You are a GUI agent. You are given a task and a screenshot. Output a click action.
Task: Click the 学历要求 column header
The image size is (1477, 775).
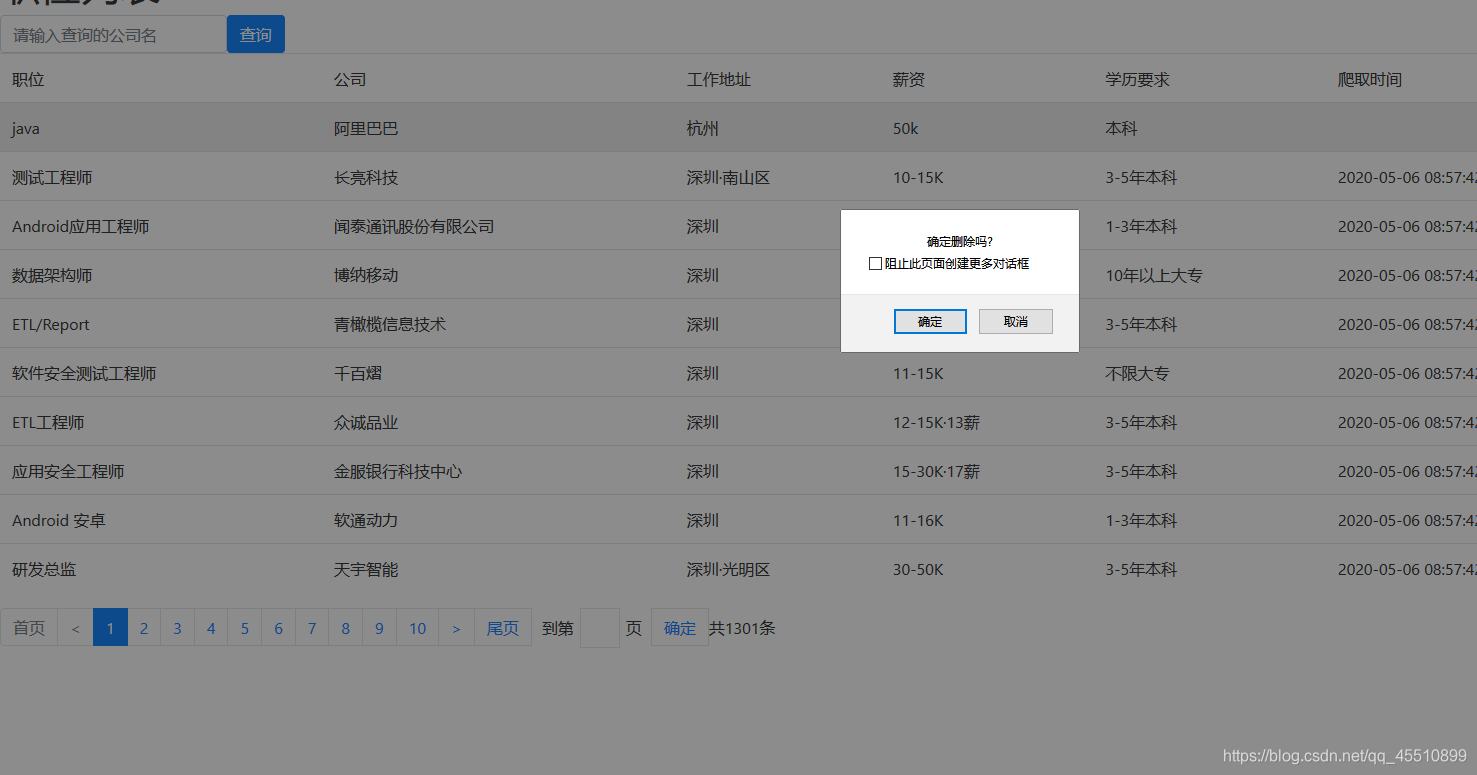tap(1137, 79)
